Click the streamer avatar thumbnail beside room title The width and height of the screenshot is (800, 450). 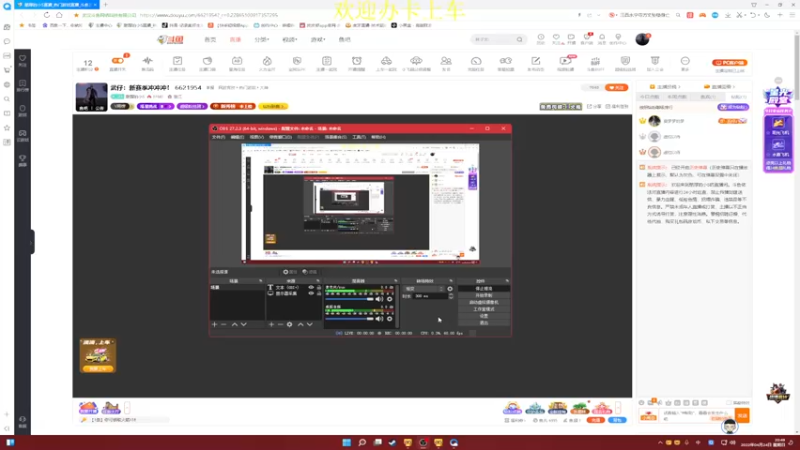pos(92,97)
